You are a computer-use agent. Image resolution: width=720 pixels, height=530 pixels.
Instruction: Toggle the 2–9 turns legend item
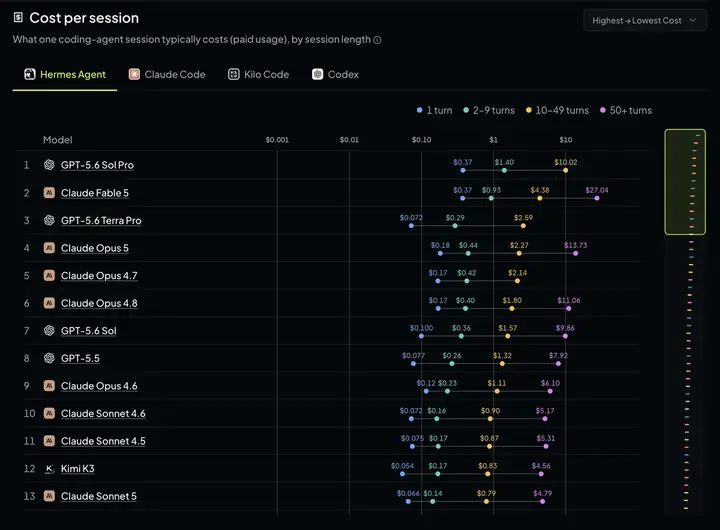point(489,110)
